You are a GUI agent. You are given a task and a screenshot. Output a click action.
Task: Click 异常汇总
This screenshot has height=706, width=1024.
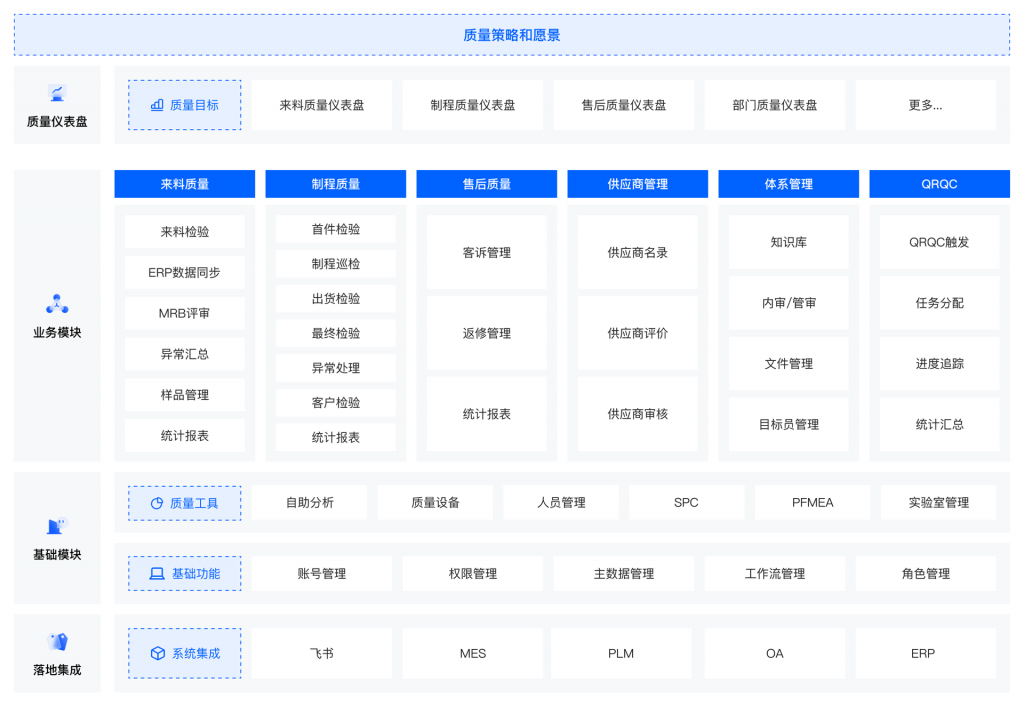click(185, 354)
